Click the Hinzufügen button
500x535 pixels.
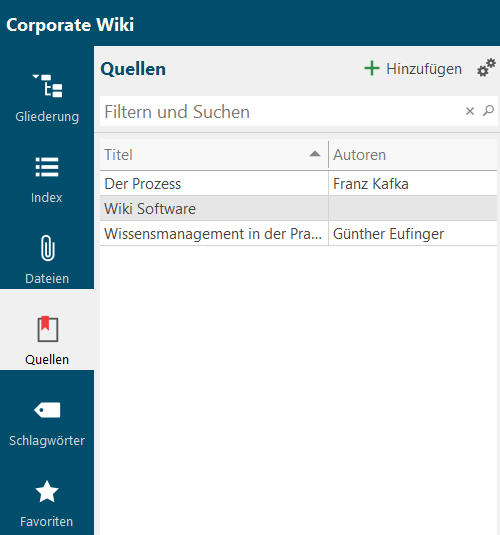tap(413, 69)
